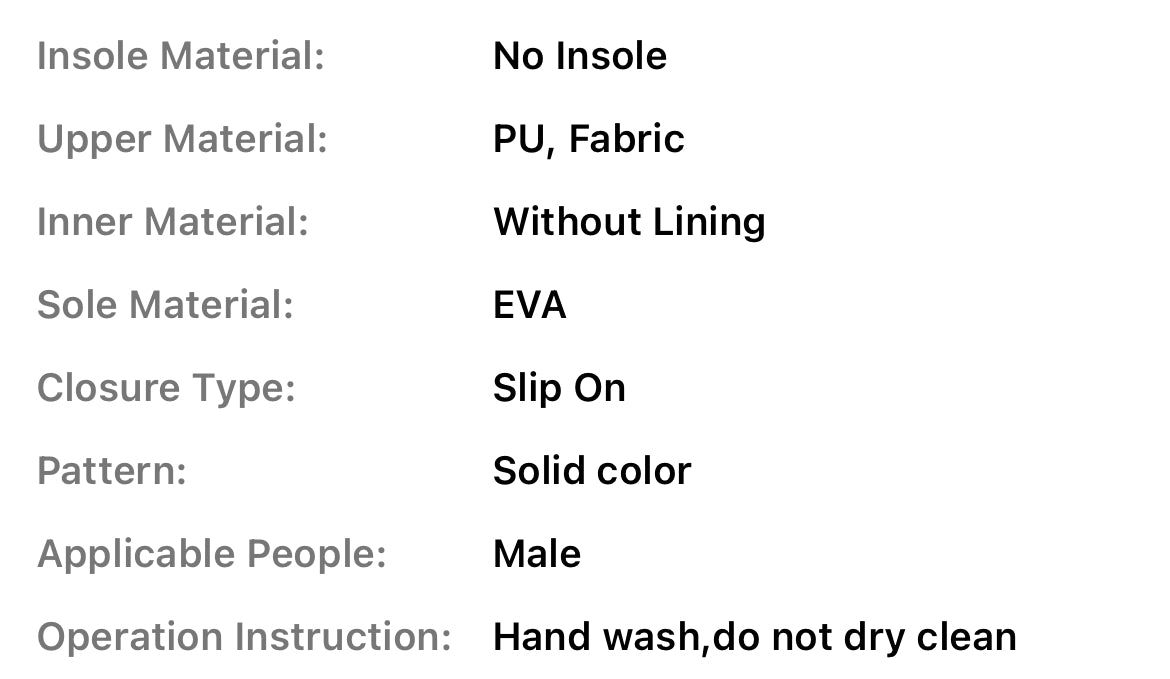The width and height of the screenshot is (1170, 679).
Task: Click the word "Lining" in Inner Material
Action: tap(709, 222)
